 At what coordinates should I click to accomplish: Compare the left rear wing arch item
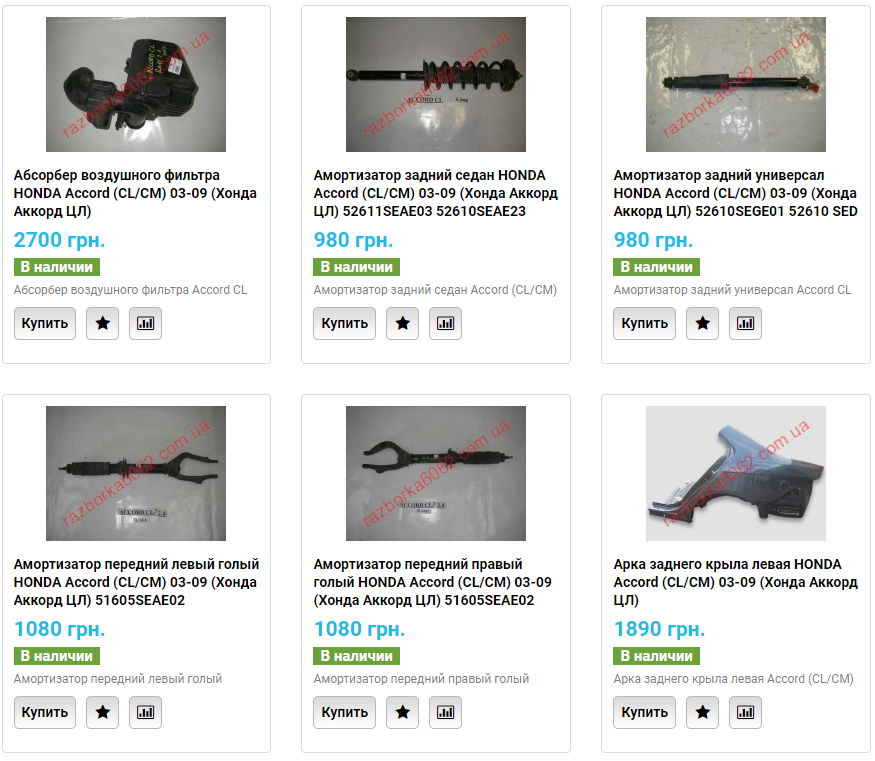(x=746, y=712)
